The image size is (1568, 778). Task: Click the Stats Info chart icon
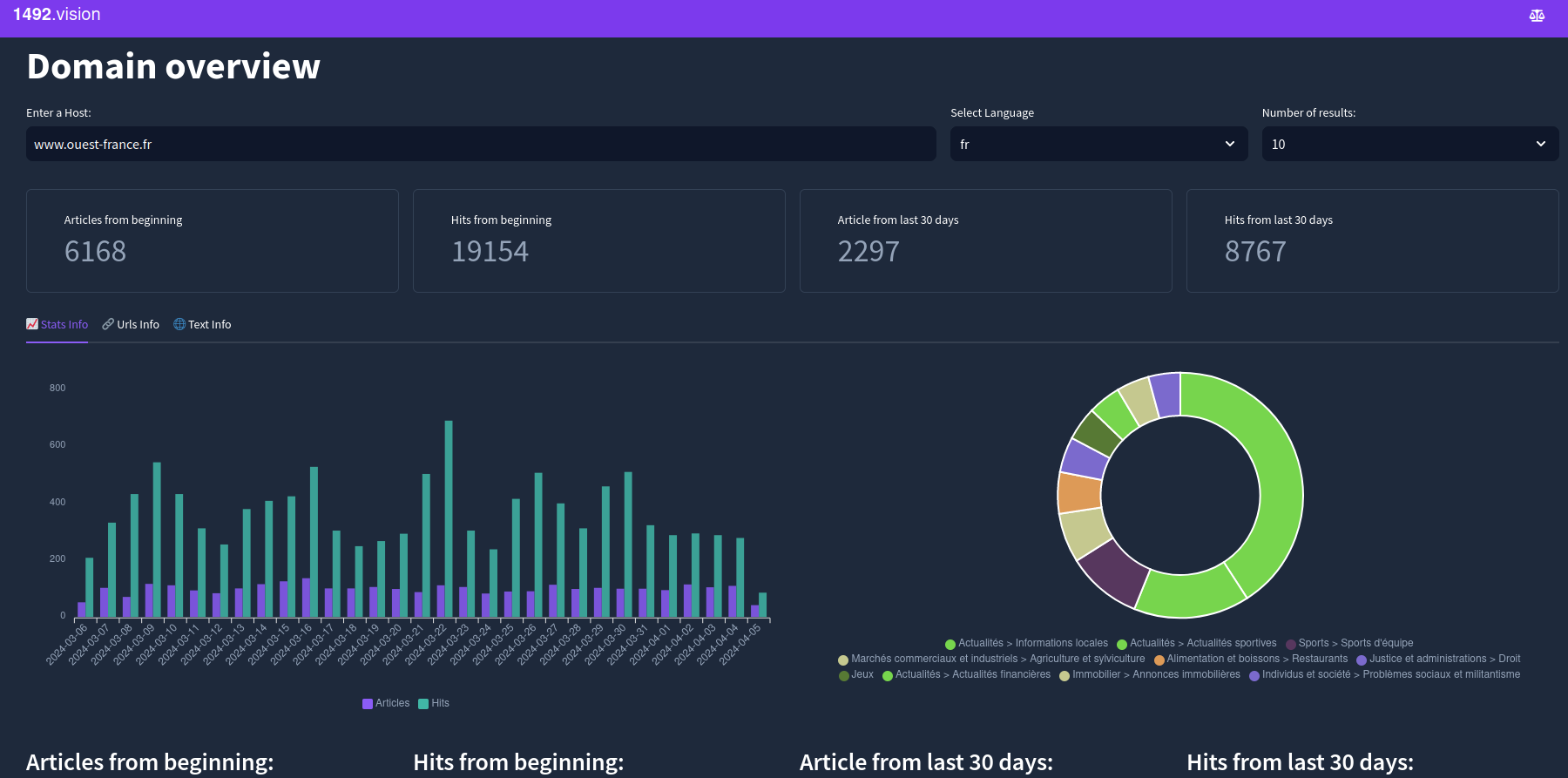pyautogui.click(x=32, y=324)
